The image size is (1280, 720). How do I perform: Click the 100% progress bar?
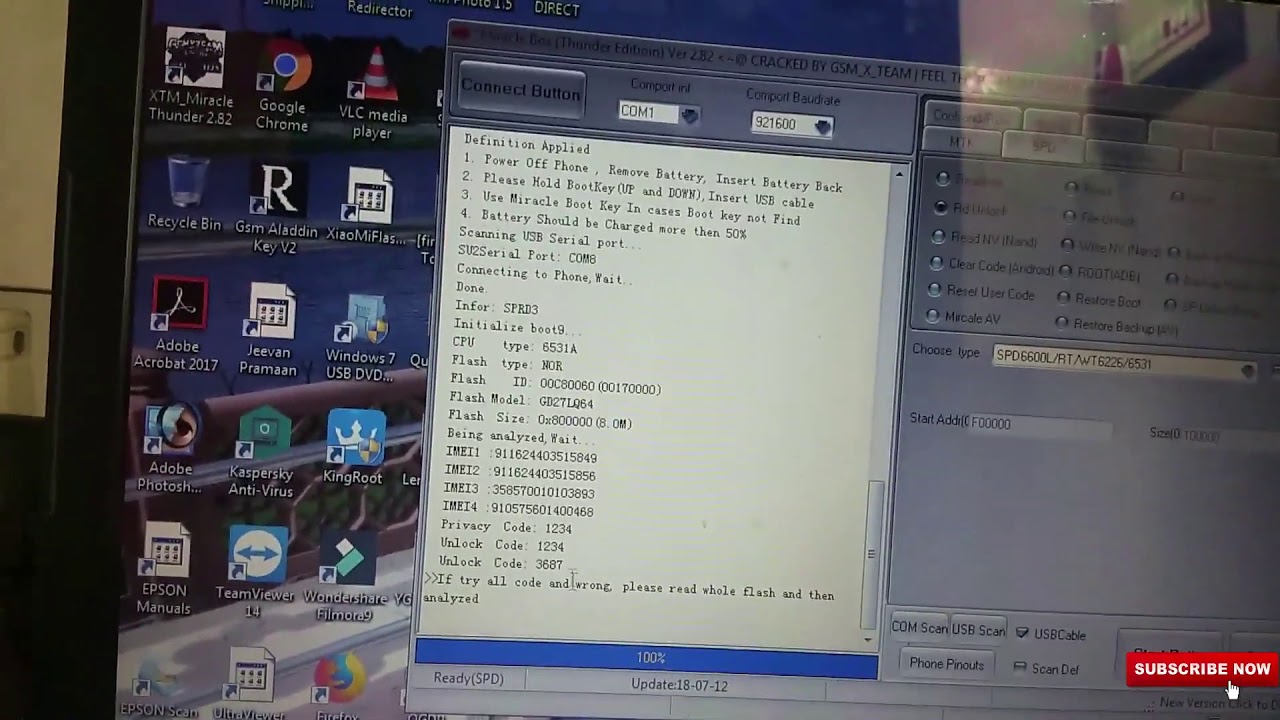[647, 657]
